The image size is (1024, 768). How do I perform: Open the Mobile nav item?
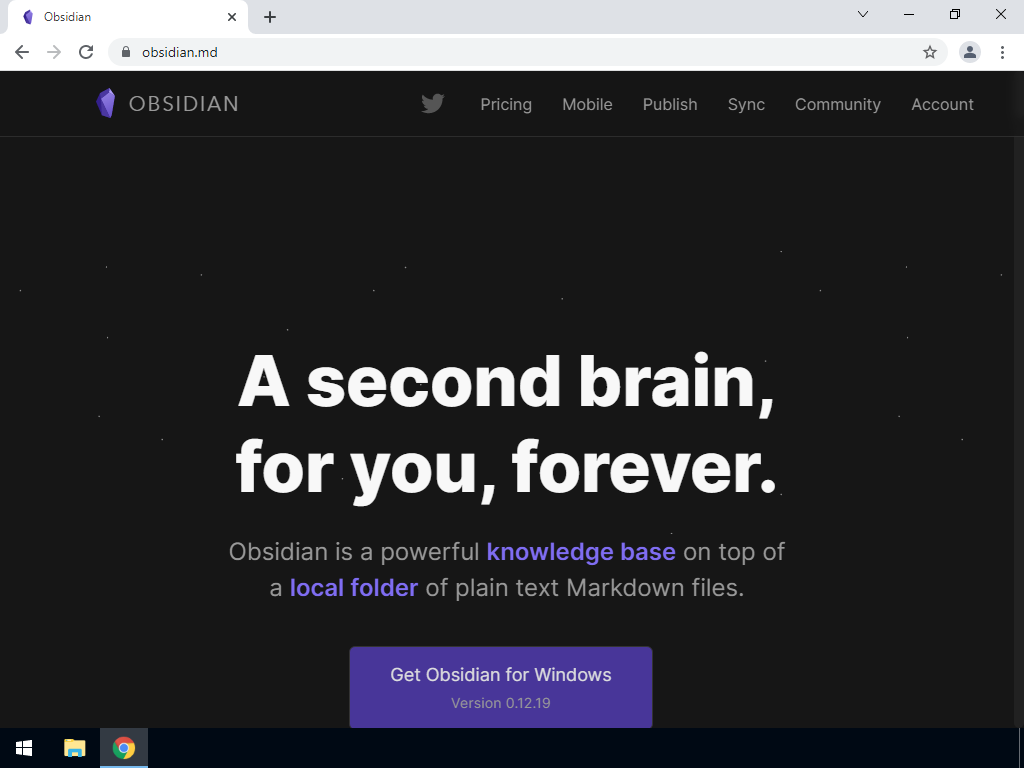point(587,104)
